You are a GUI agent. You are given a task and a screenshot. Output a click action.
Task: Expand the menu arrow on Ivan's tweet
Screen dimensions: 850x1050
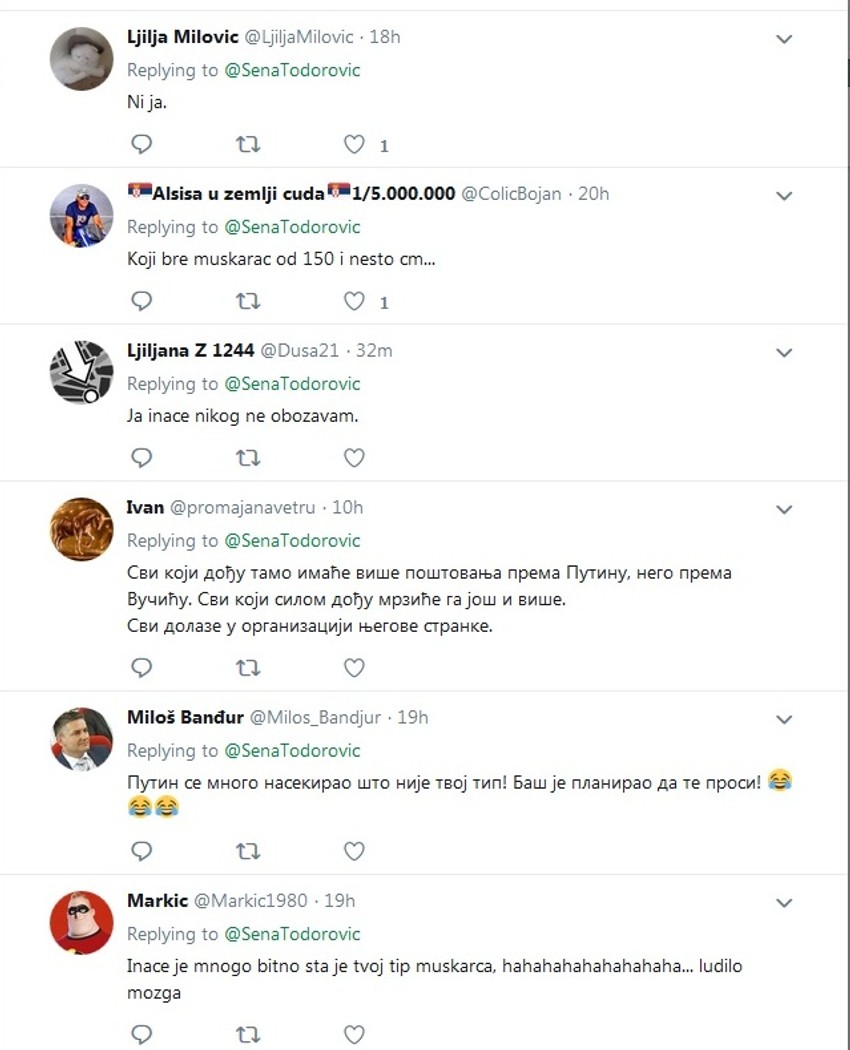tap(785, 509)
